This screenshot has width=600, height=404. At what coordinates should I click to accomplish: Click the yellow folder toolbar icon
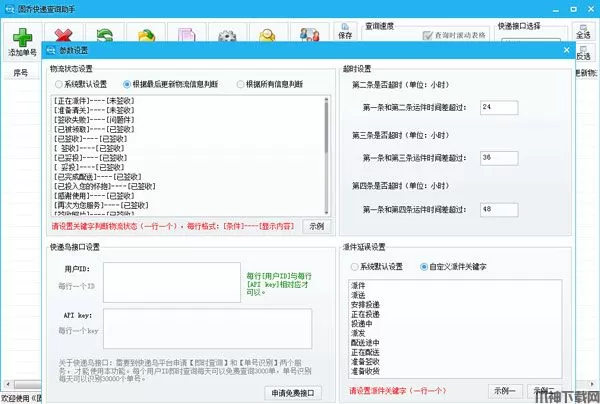point(146,36)
